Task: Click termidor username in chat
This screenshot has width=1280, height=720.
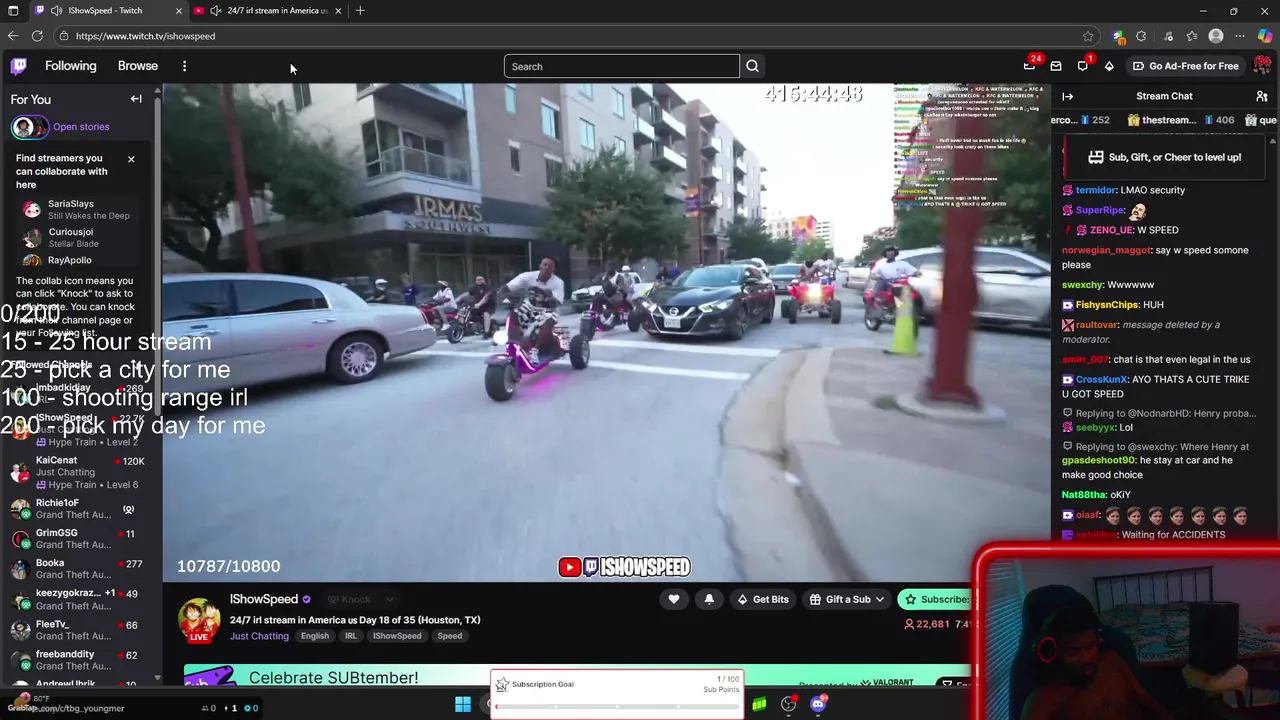Action: coord(1096,190)
